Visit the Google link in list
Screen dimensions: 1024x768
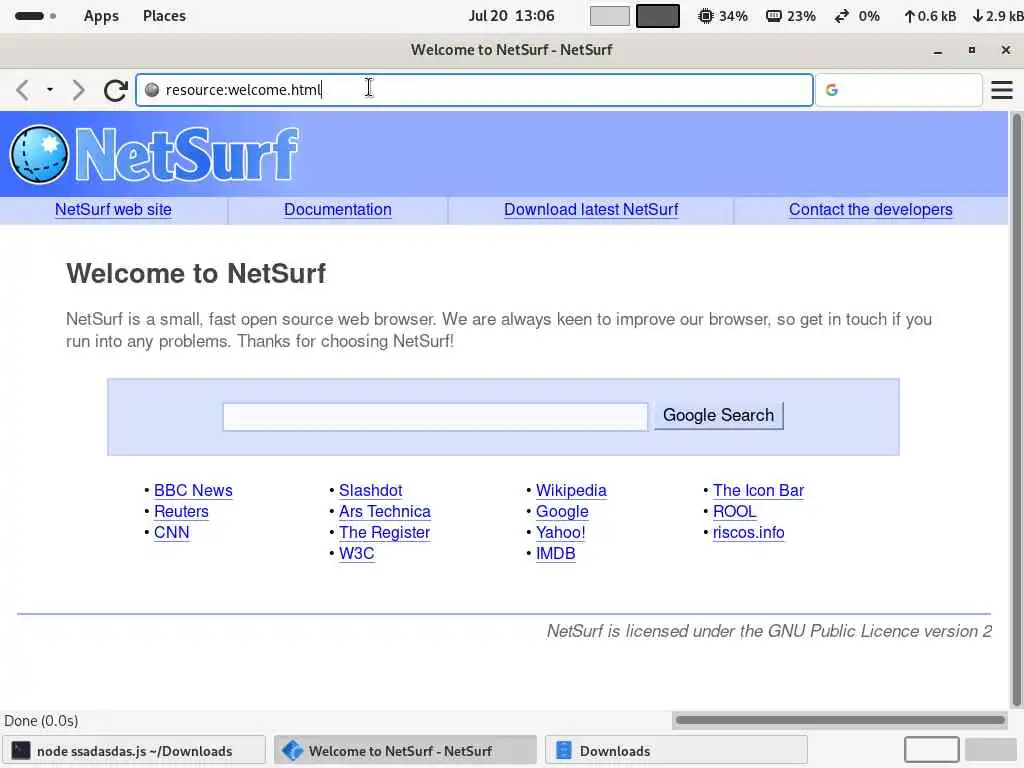[x=562, y=511]
